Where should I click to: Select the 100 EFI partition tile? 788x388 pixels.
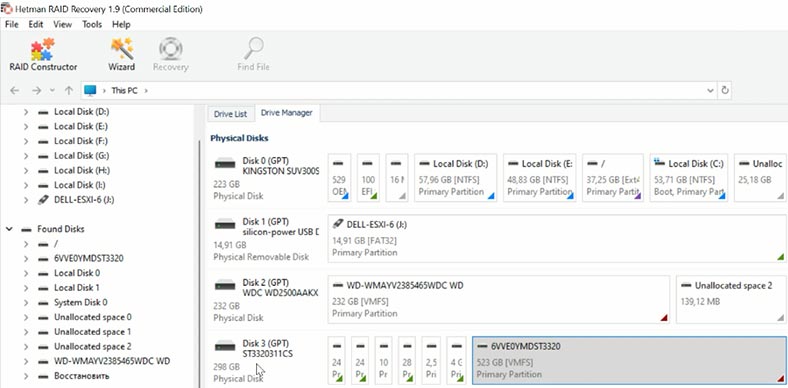(368, 178)
